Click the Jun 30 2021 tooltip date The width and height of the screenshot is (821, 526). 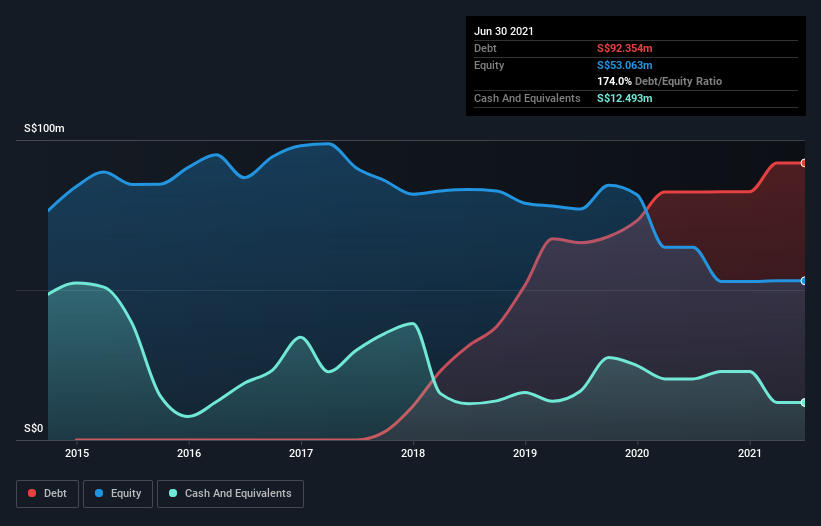[504, 31]
